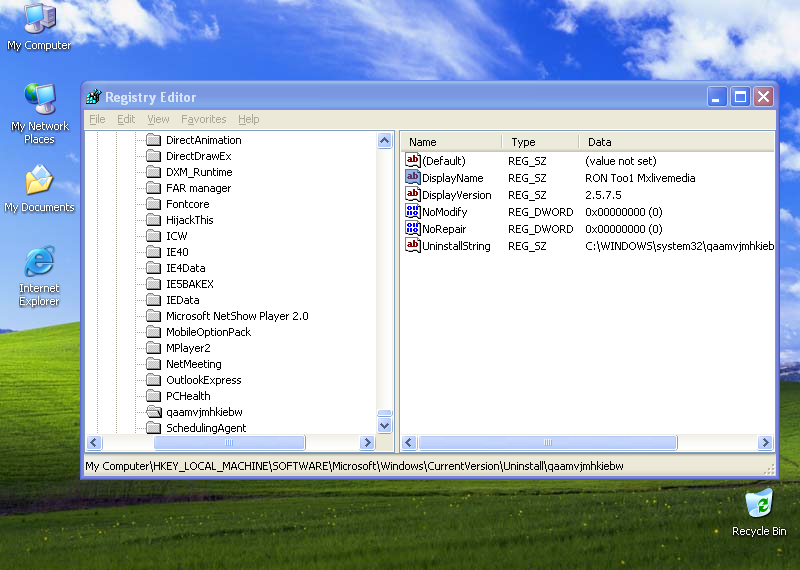Select the MobileOptionPack registry key

[x=209, y=332]
